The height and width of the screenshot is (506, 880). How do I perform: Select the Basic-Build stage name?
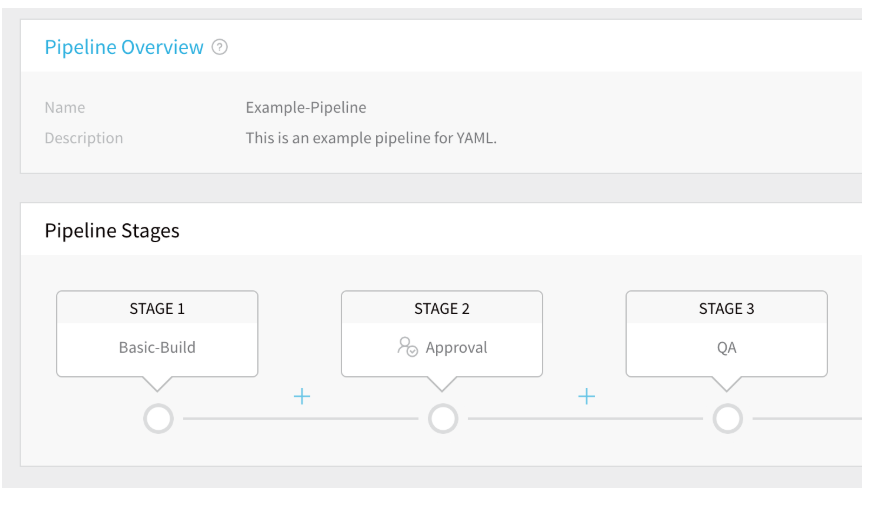[157, 347]
